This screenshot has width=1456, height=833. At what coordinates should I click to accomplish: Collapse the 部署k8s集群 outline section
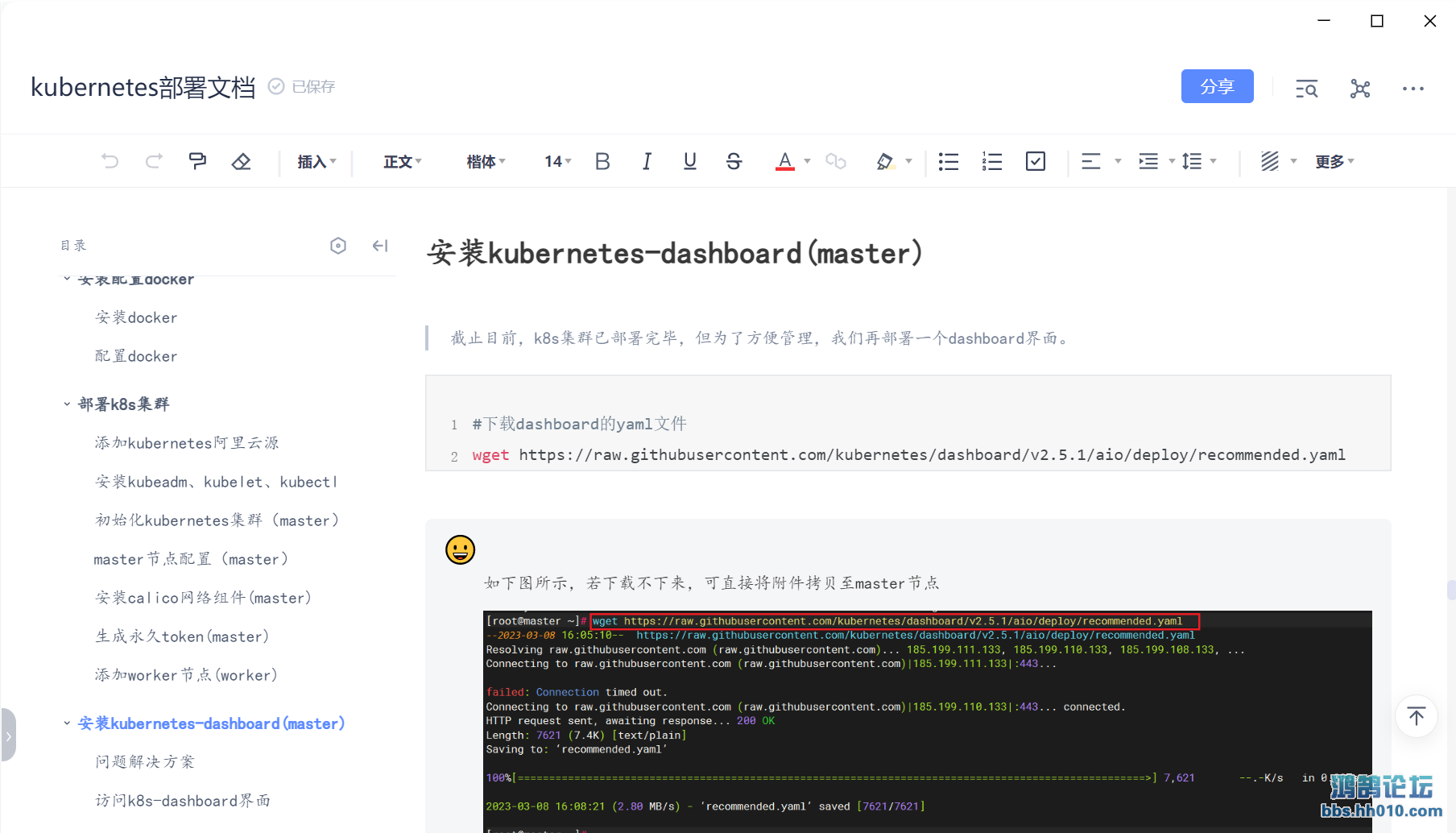coord(67,404)
